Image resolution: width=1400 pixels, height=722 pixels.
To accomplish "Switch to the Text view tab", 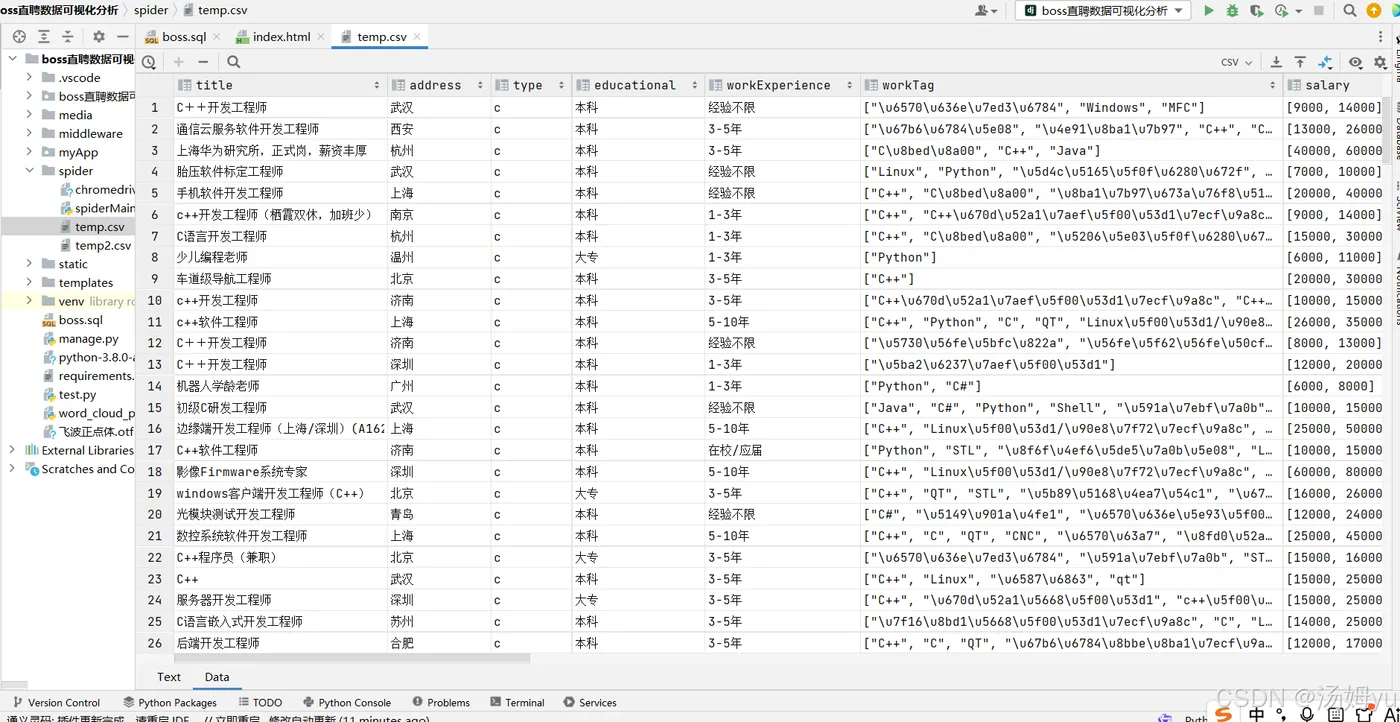I will [x=169, y=677].
